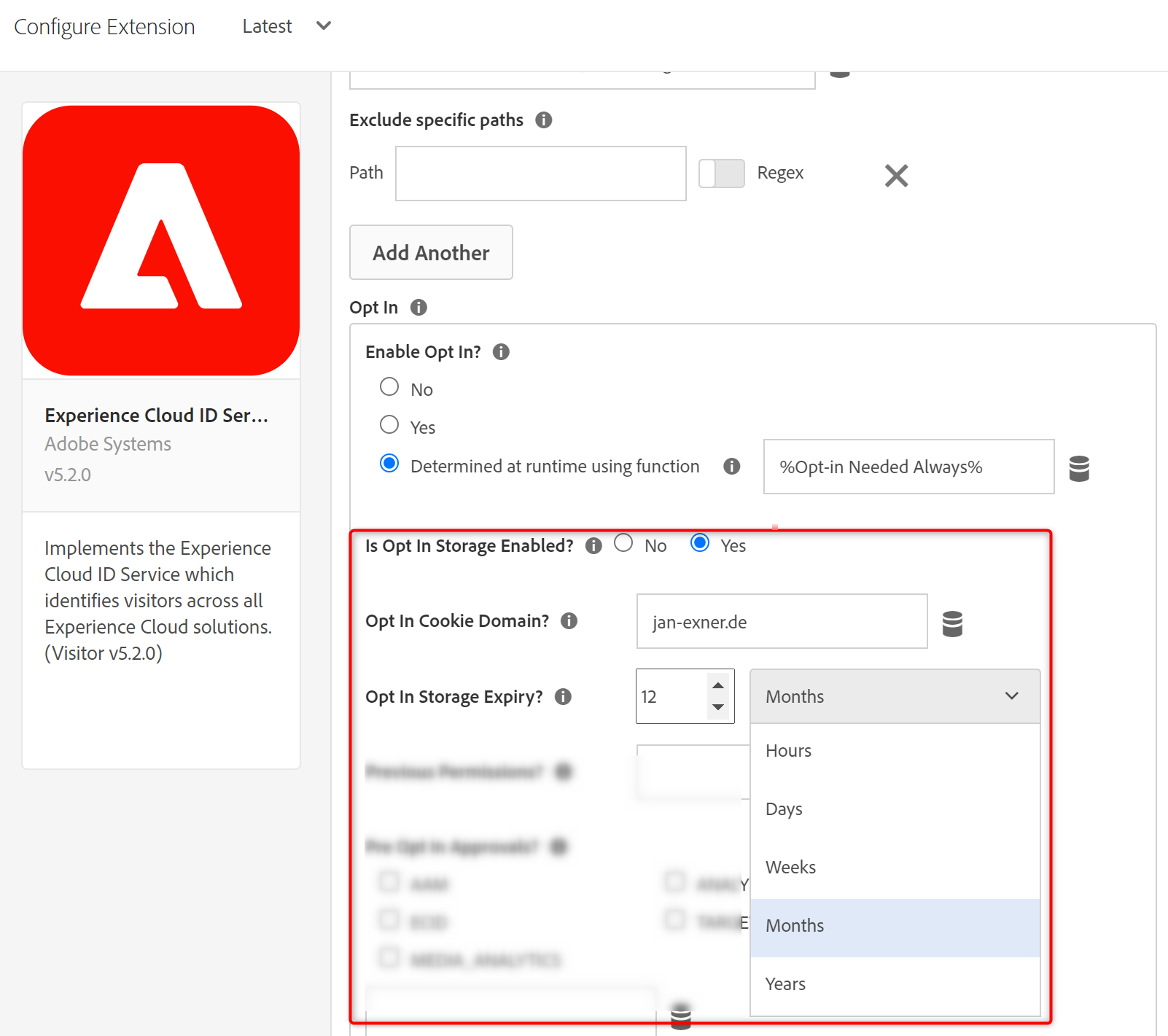
Task: Select Yes radio under Enable Opt In
Action: point(389,425)
